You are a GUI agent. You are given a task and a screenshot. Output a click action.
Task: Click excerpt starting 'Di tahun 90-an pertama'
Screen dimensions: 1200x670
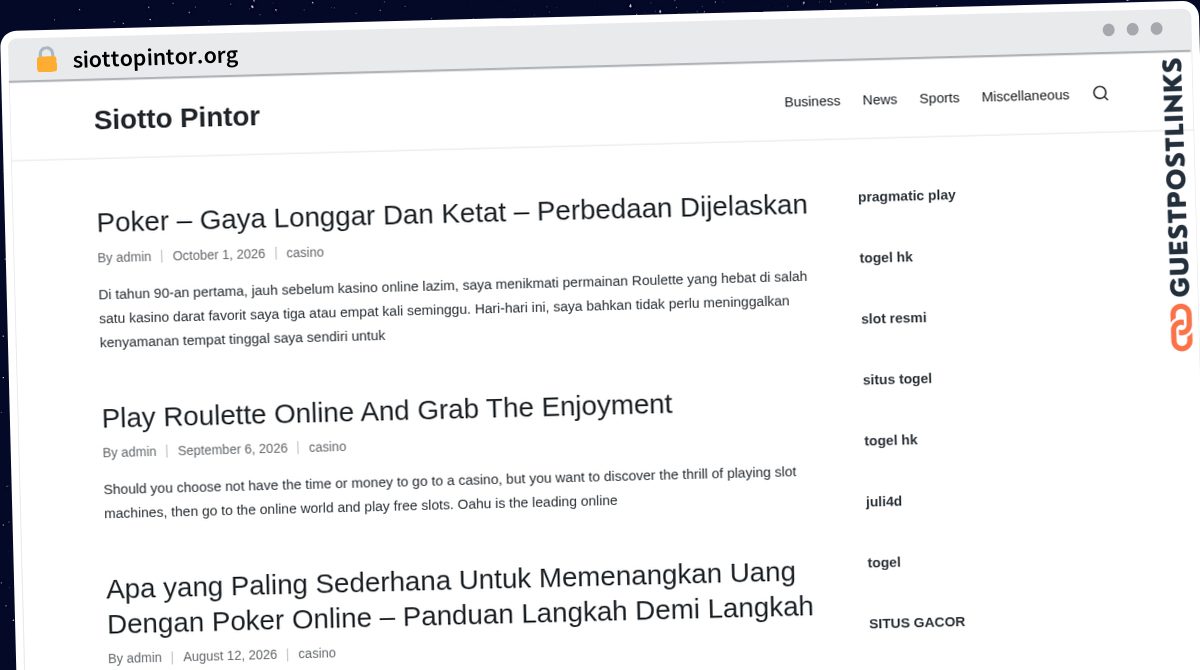point(453,308)
